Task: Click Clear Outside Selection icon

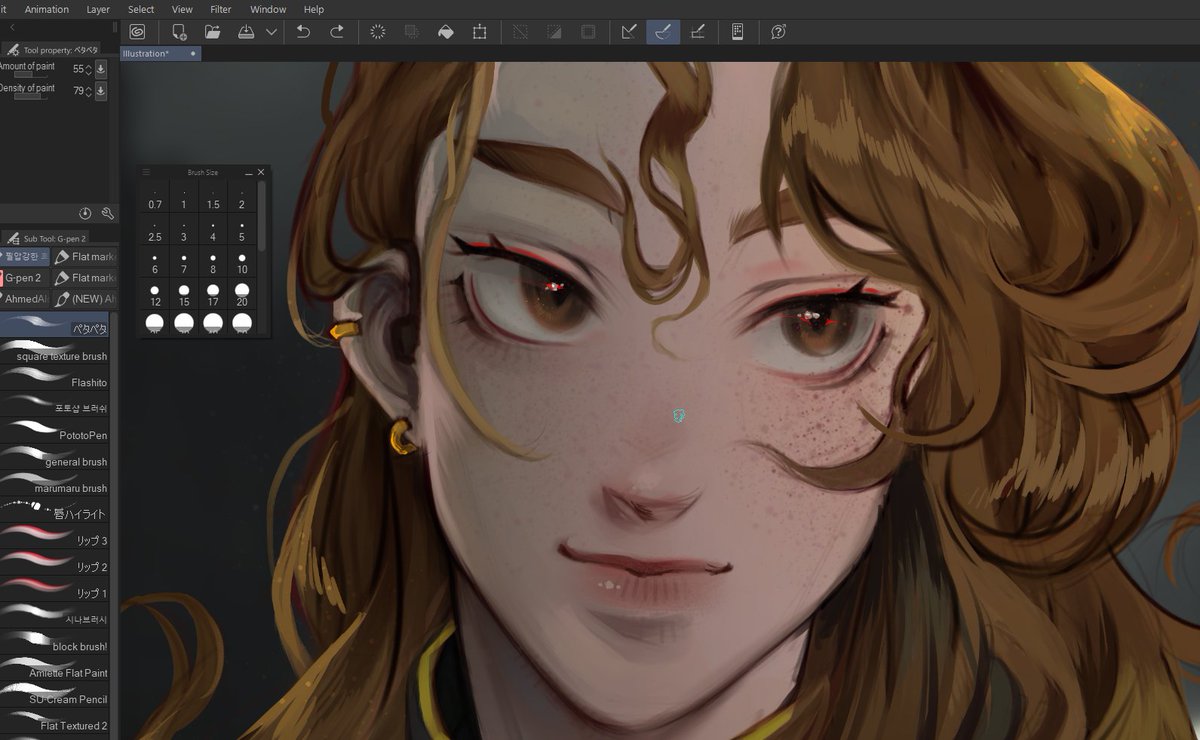Action: pyautogui.click(x=412, y=32)
